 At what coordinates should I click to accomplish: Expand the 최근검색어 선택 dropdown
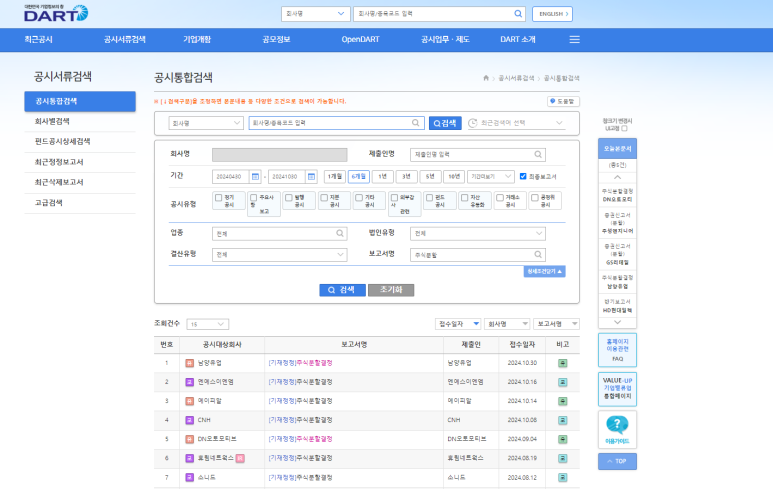click(516, 123)
